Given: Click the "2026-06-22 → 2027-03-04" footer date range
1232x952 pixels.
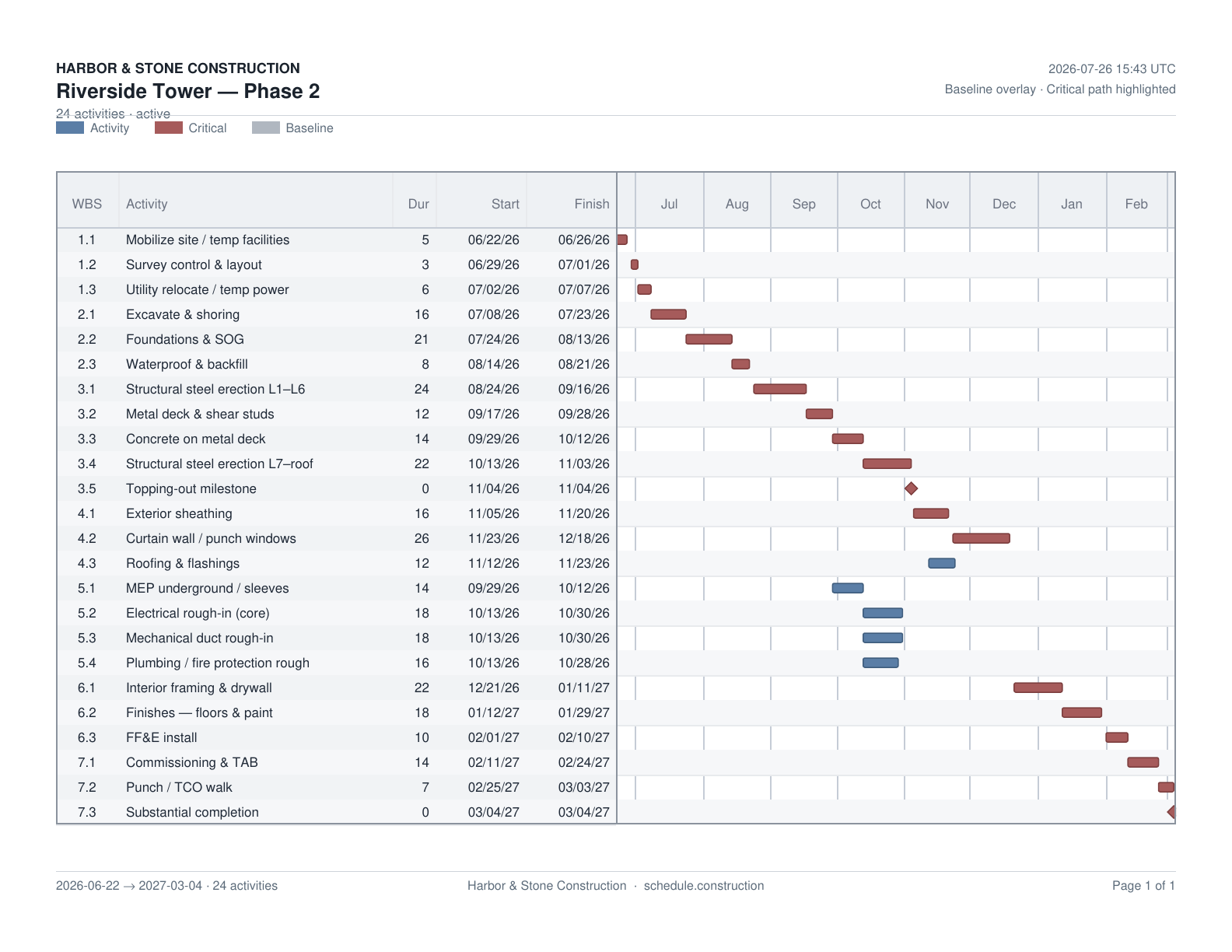Looking at the screenshot, I should tap(129, 885).
